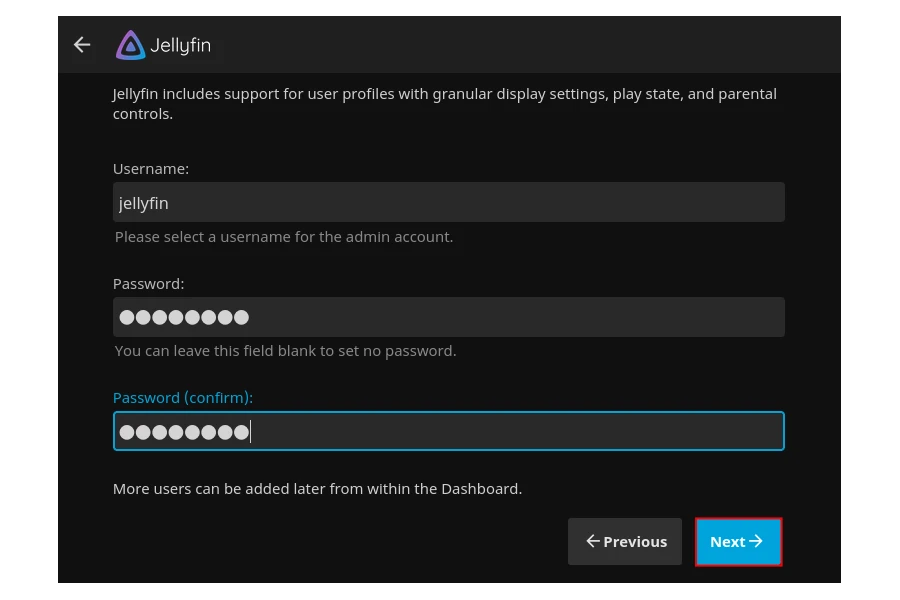The image size is (900, 600).
Task: Click the "leave this field blank" hint
Action: pos(285,351)
